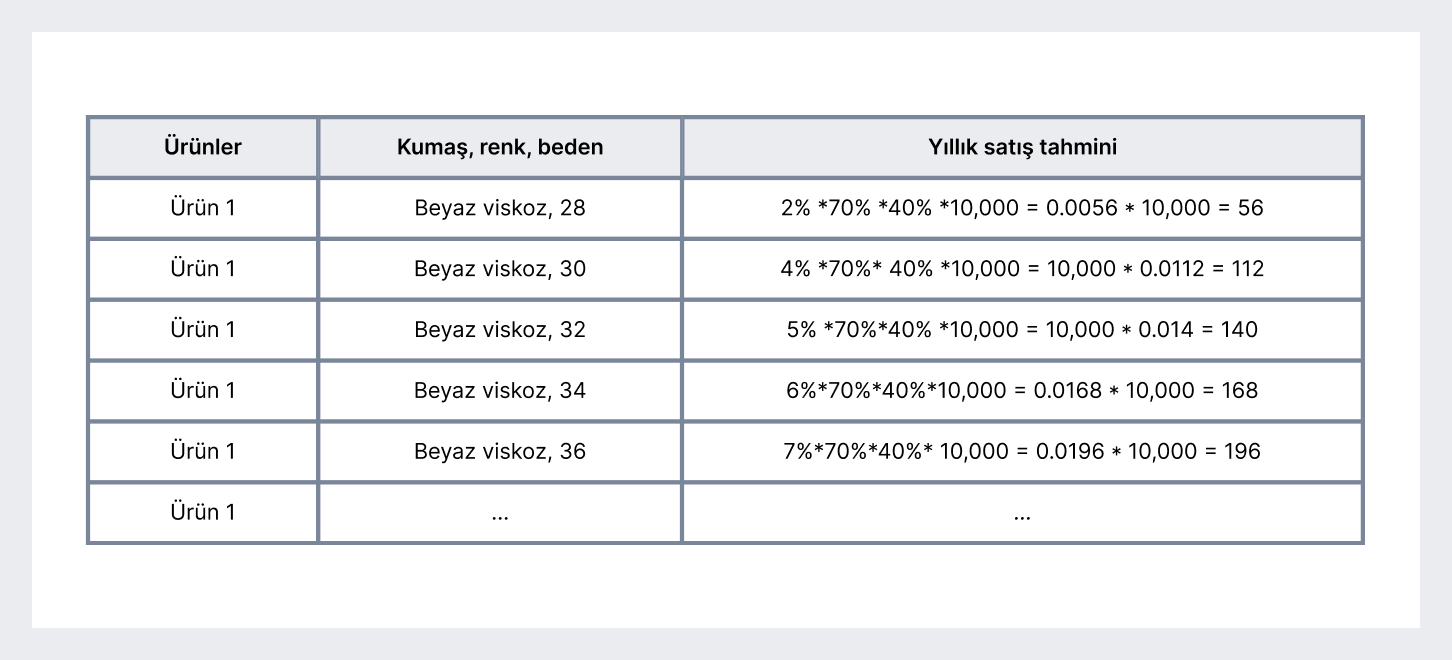
Task: Click the Ürünler column header
Action: pos(203,148)
